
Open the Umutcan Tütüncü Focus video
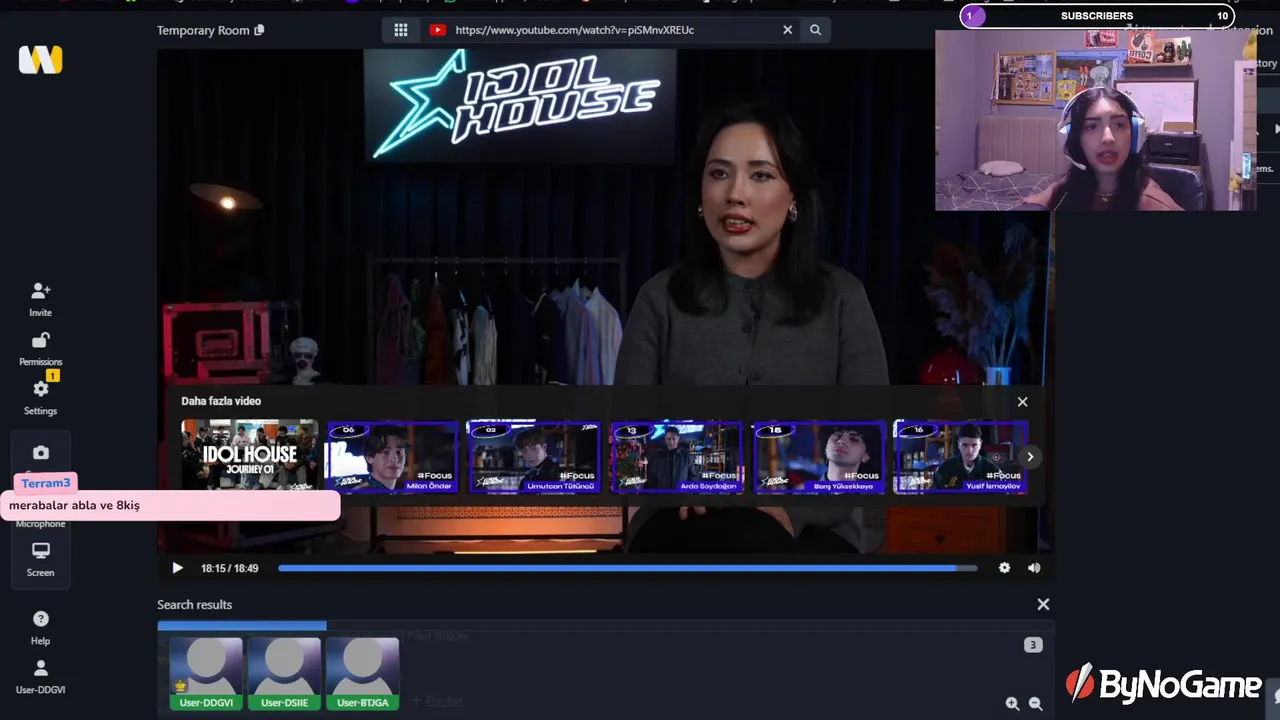534,456
